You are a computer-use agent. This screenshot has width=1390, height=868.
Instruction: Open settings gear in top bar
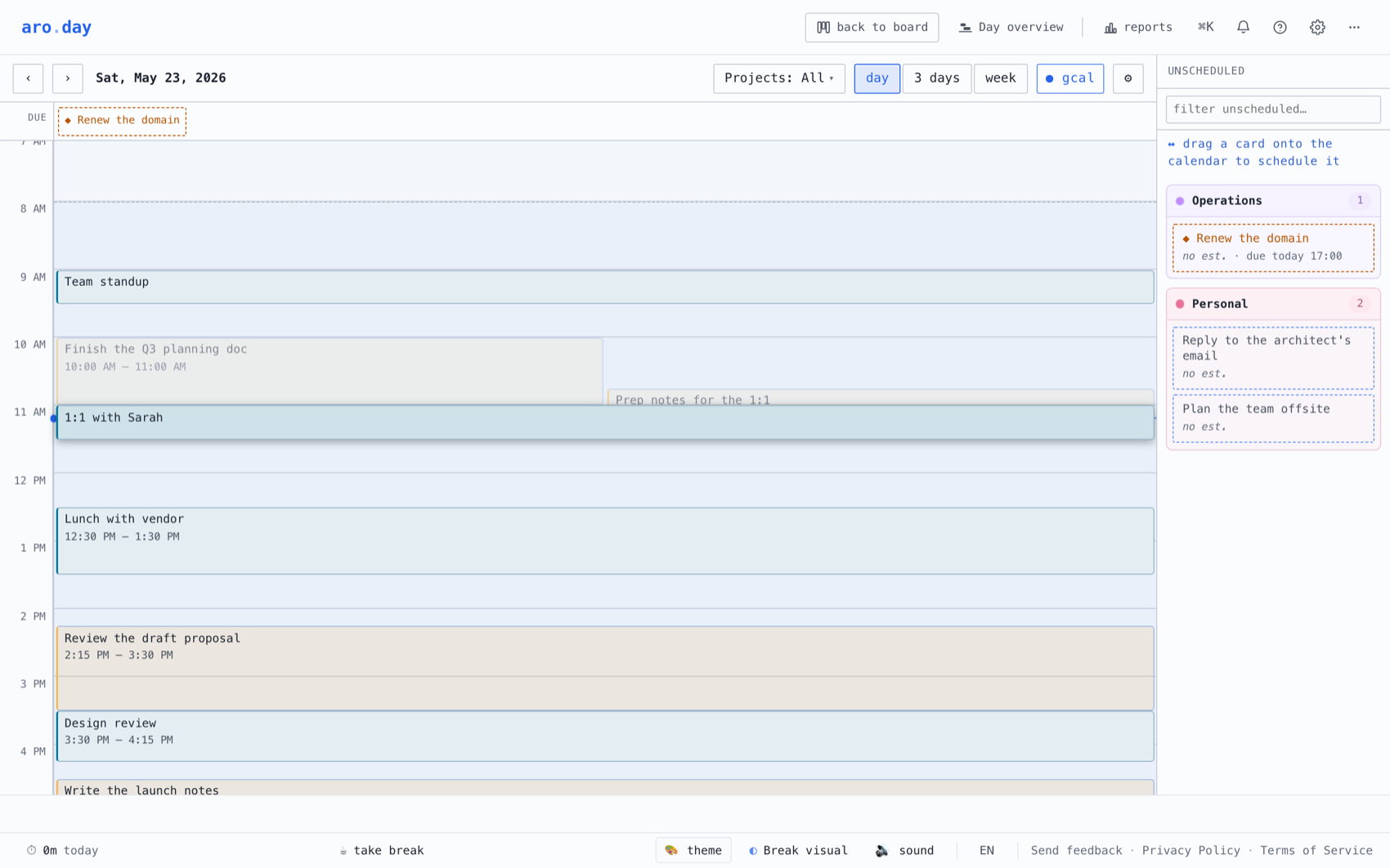(1317, 27)
